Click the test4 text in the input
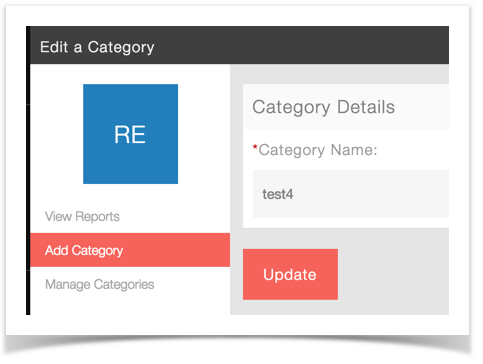 coord(278,194)
